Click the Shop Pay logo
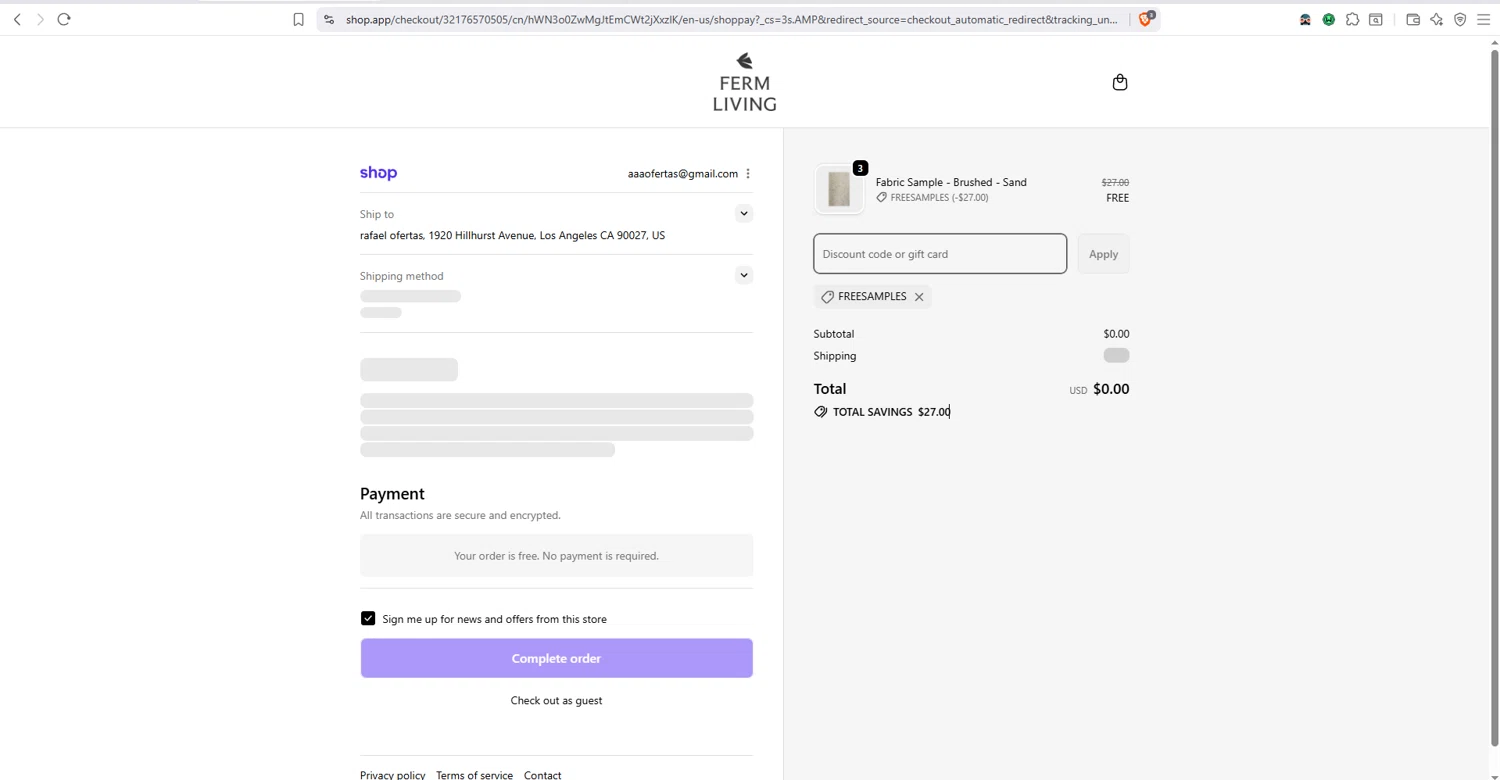1500x780 pixels. point(378,173)
